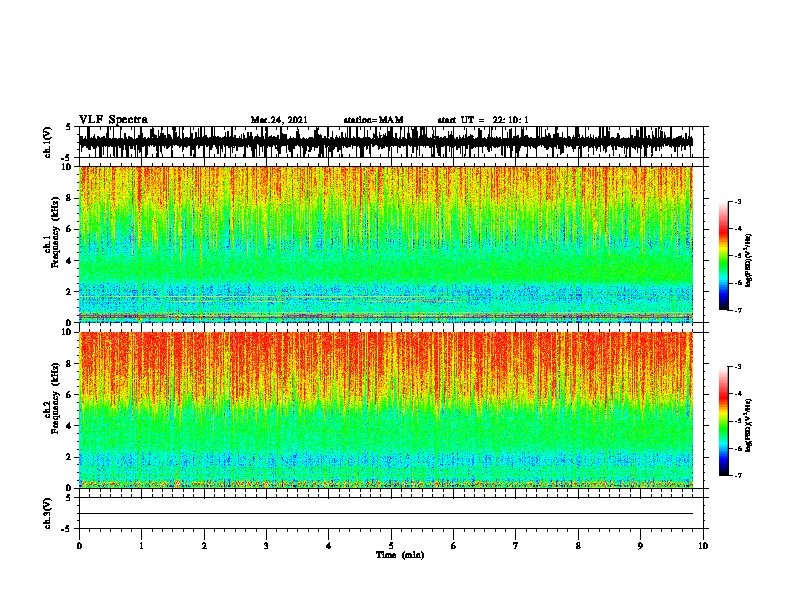
Task: Click the time axis tick label '3'
Action: 266,546
